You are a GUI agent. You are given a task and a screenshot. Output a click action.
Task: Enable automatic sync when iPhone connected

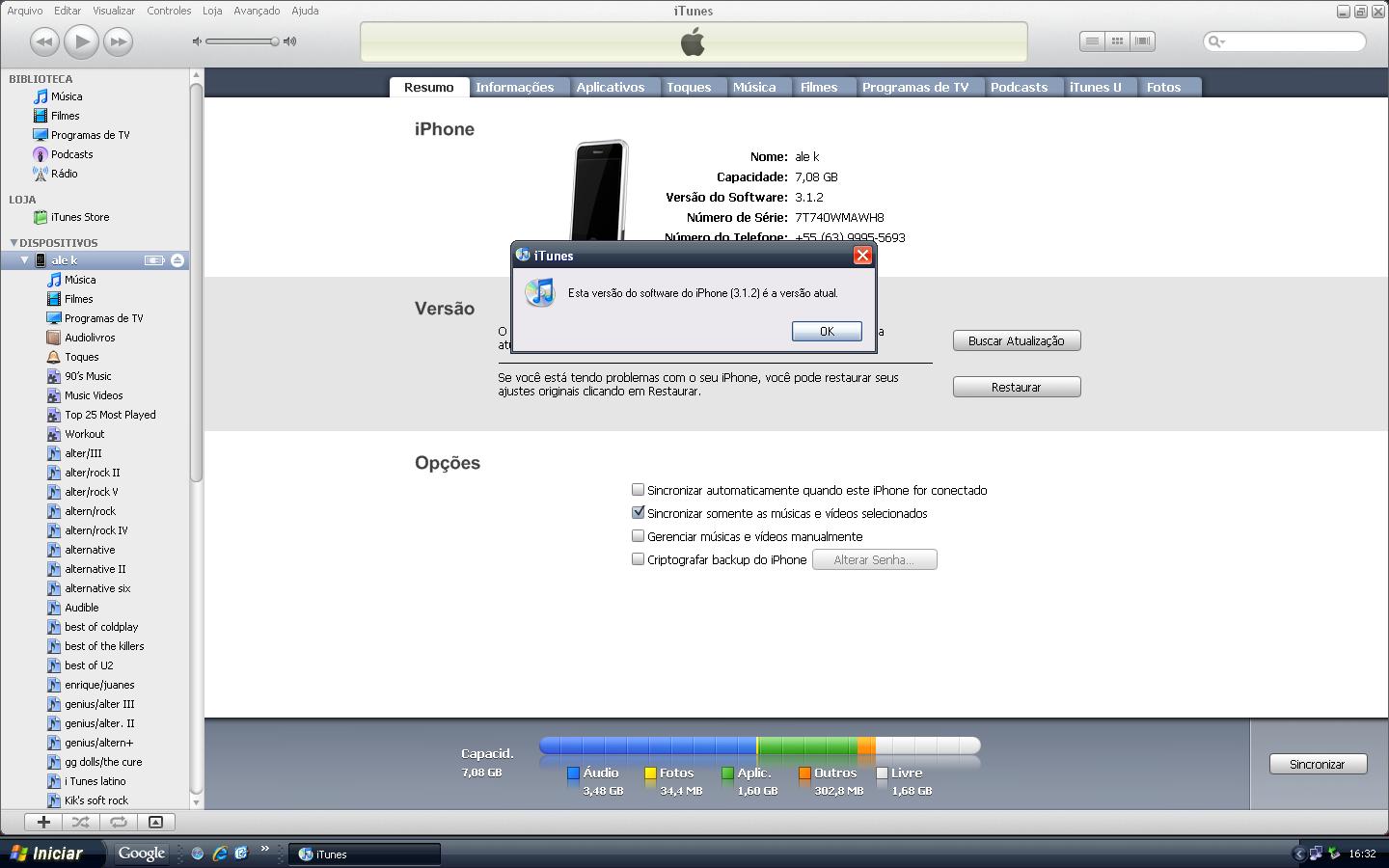pyautogui.click(x=638, y=490)
